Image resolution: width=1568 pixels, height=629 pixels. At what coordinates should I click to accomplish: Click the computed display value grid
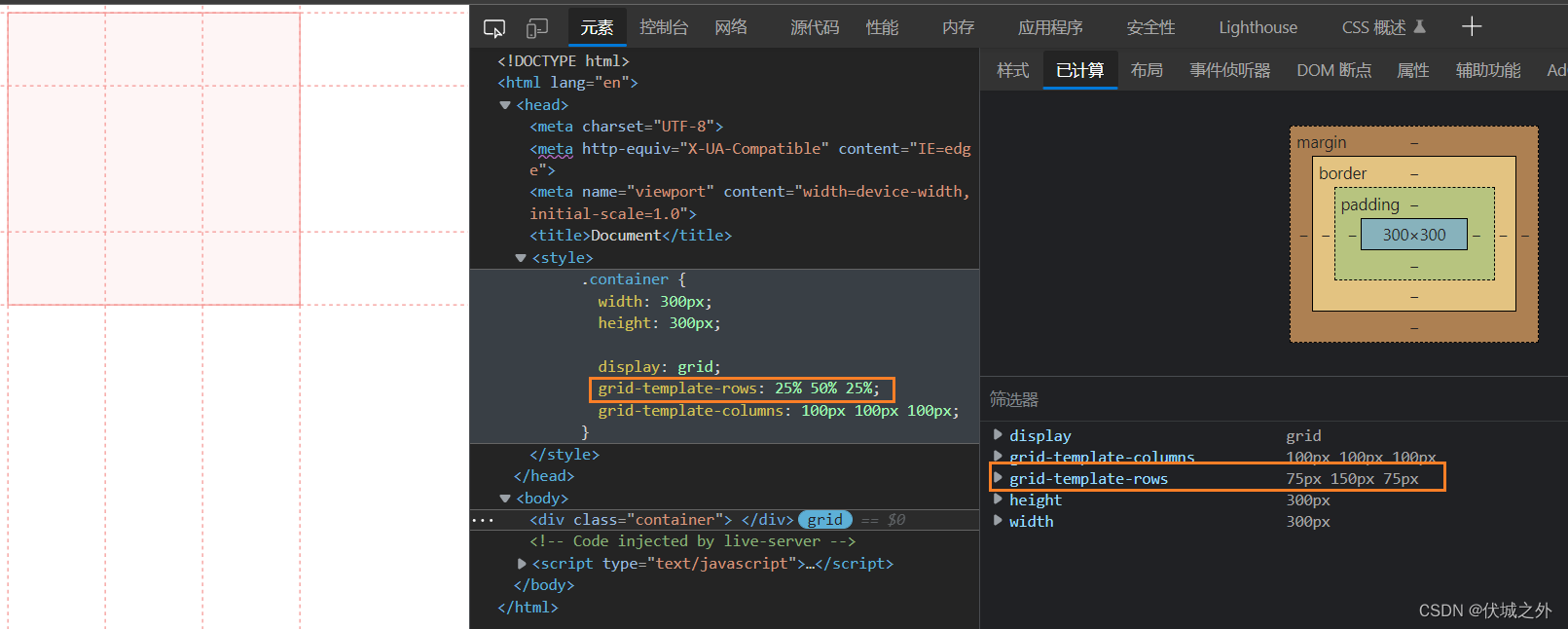click(x=1303, y=435)
